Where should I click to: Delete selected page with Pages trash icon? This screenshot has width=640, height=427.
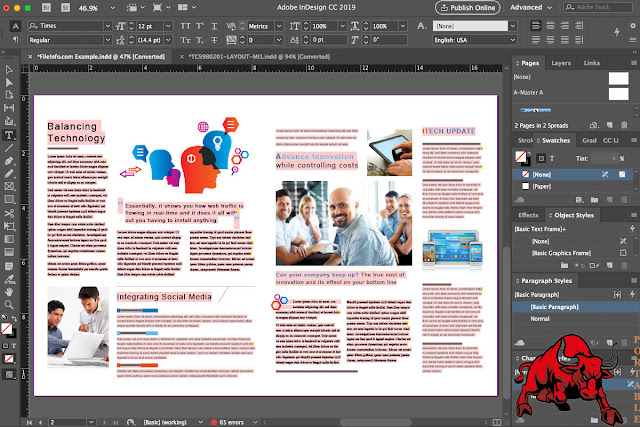[x=624, y=125]
